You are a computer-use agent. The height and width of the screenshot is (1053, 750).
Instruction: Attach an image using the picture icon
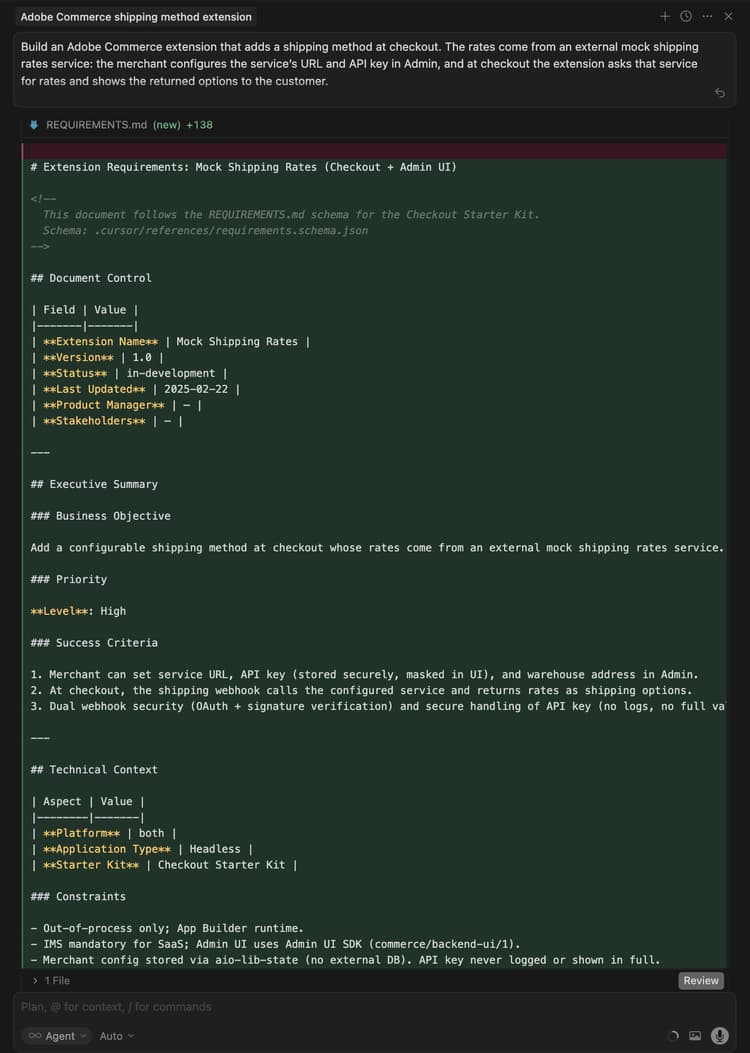pos(695,1036)
